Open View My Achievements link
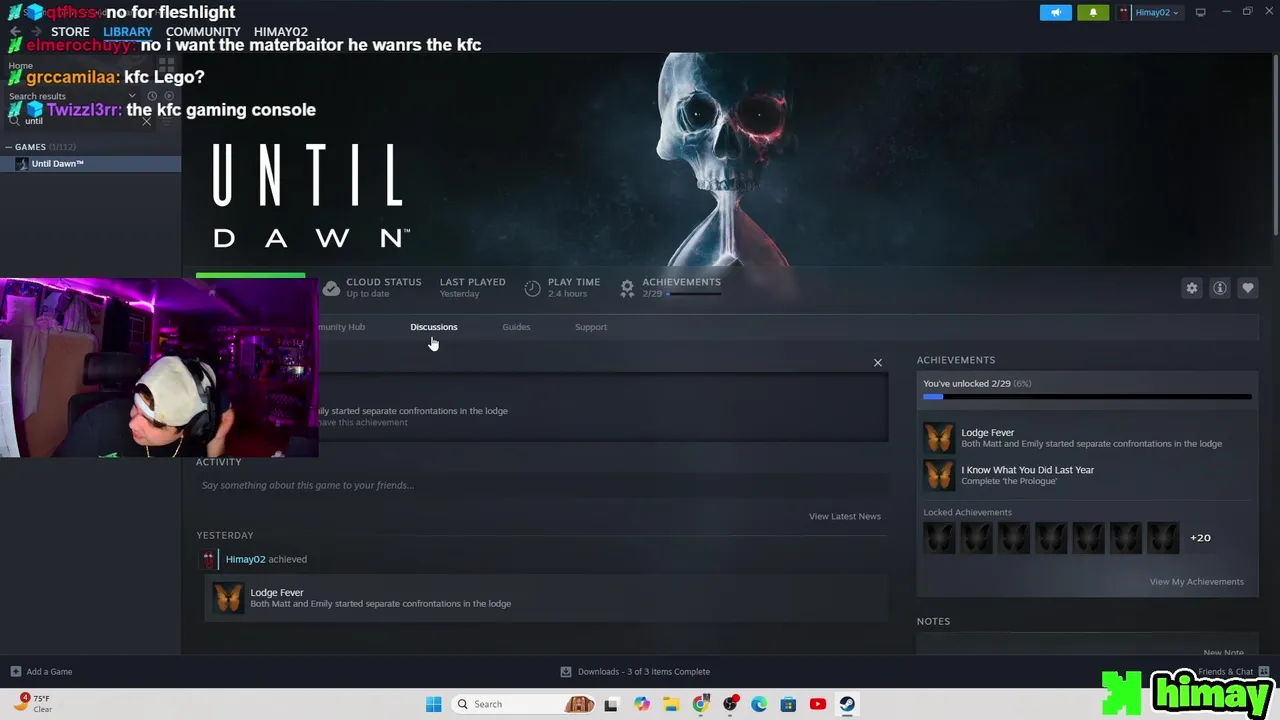This screenshot has height=720, width=1280. click(1196, 582)
